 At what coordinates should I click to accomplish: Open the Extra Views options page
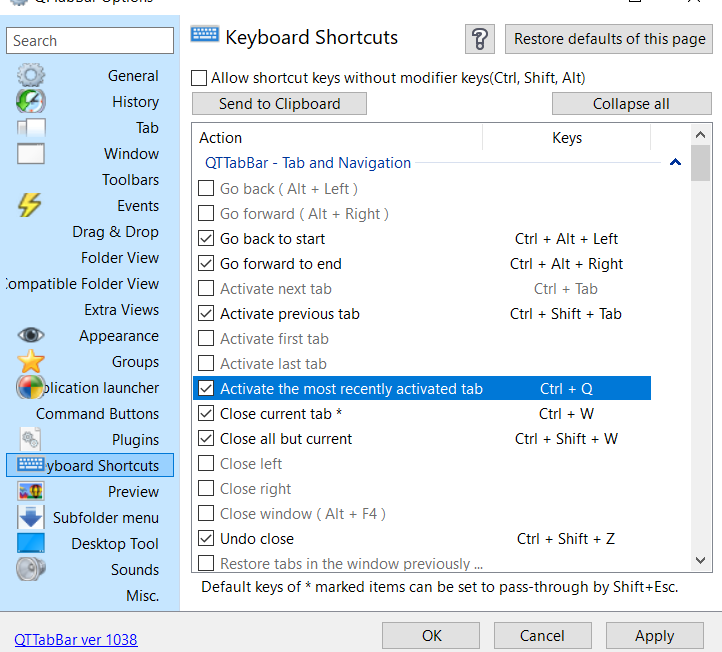[x=122, y=309]
